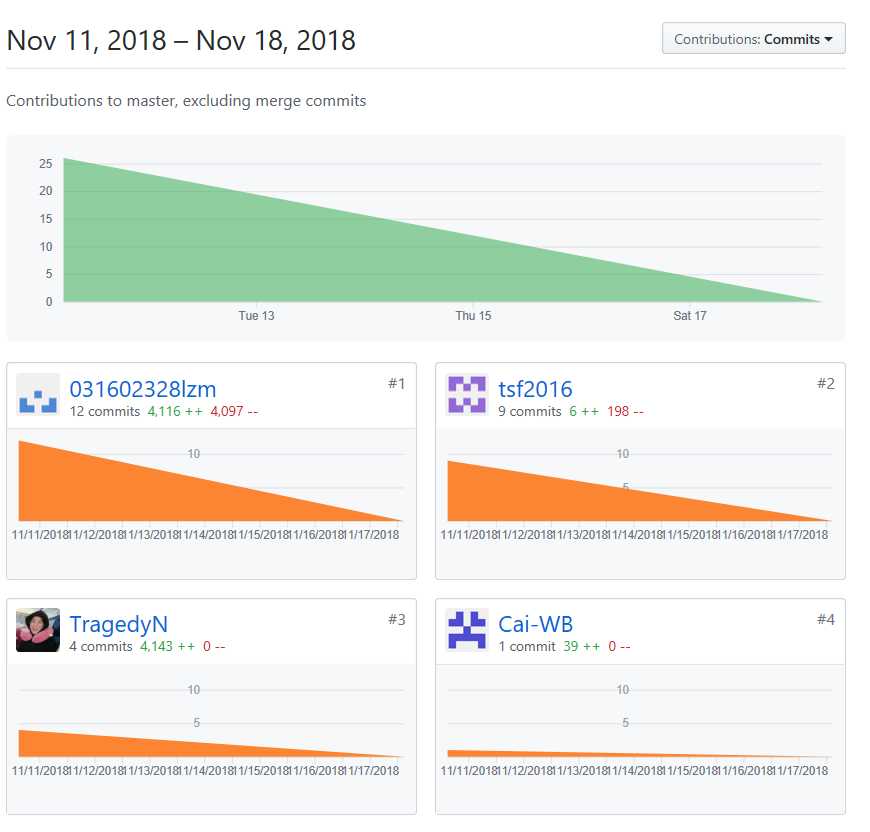The height and width of the screenshot is (832, 870).
Task: Click tsf2016's purple identicon avatar
Action: (467, 394)
